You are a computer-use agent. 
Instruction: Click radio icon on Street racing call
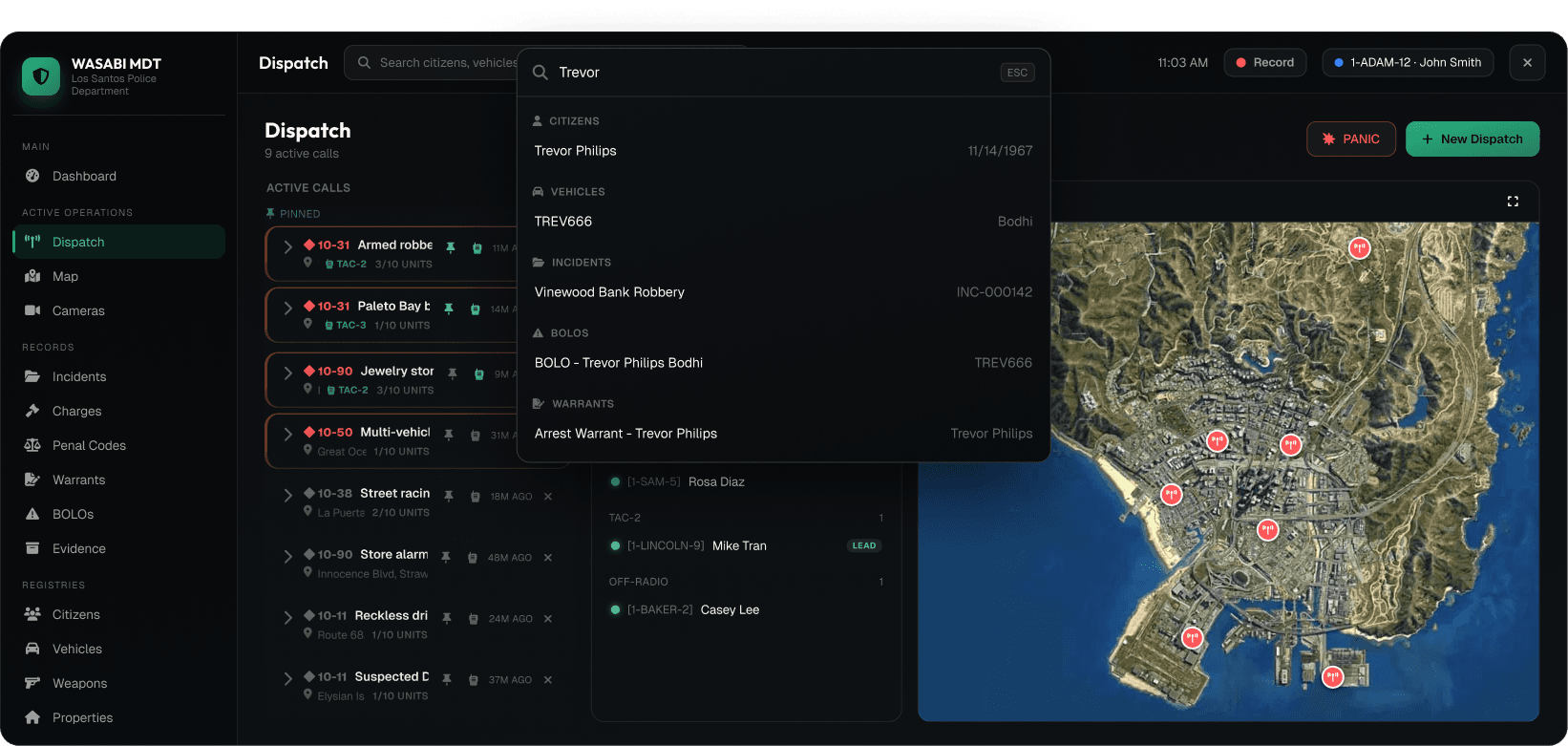475,496
